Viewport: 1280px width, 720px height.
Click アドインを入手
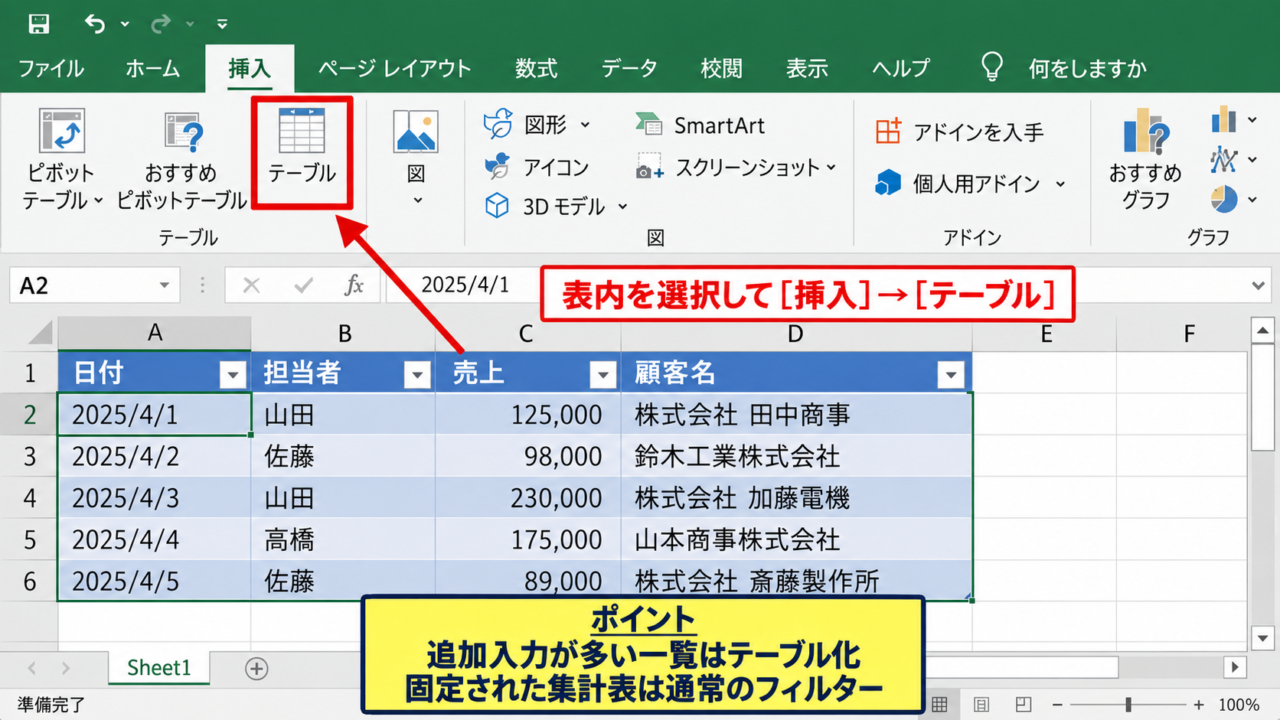pyautogui.click(x=958, y=131)
